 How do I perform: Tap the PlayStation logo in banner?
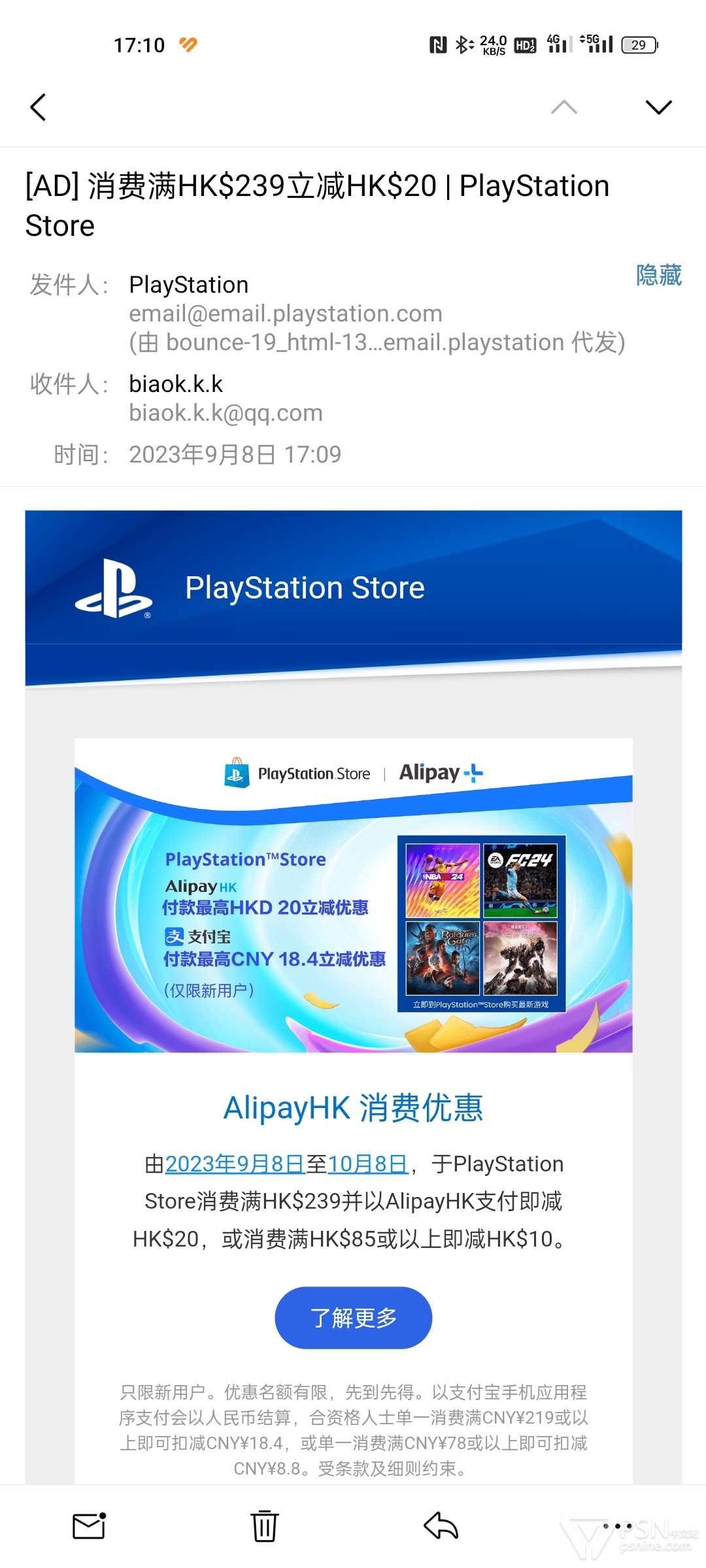[x=114, y=588]
